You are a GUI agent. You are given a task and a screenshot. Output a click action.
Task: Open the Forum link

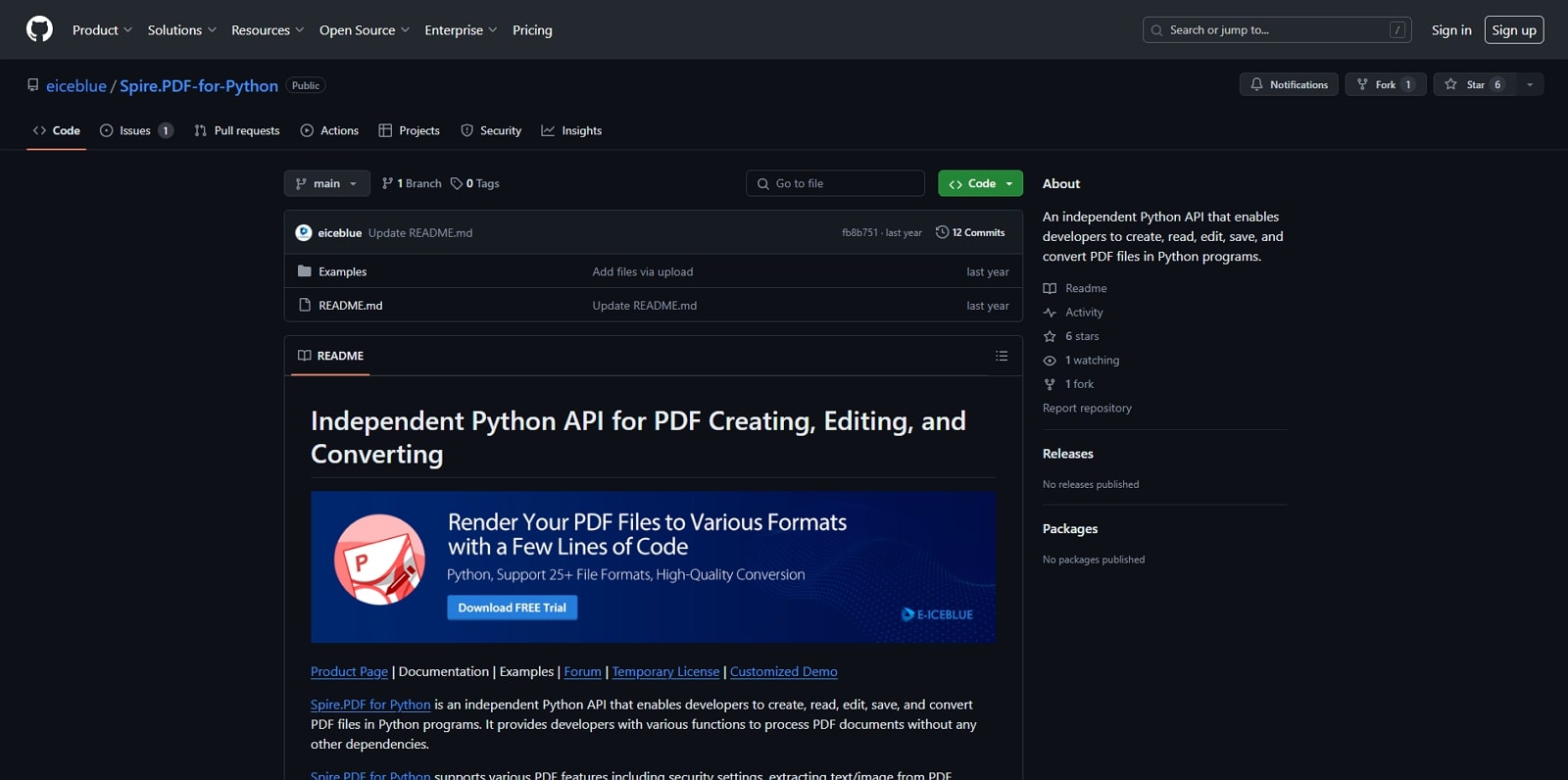click(582, 671)
